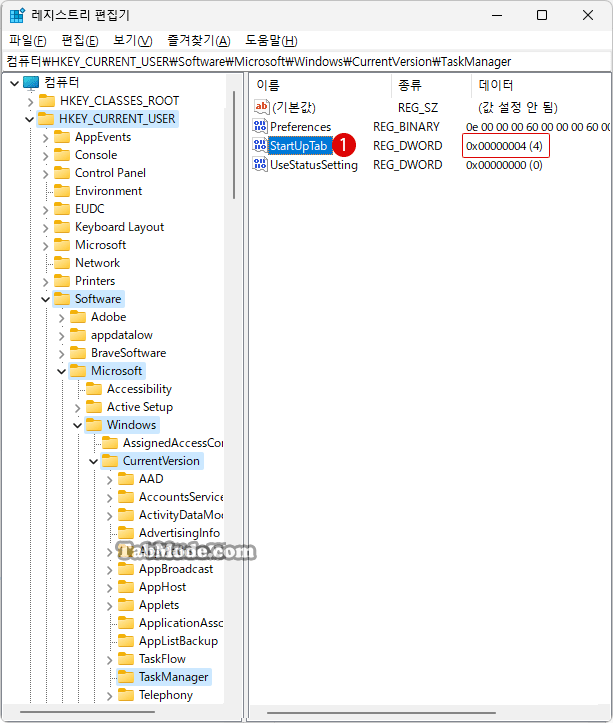
Task: Open the 편집(E) menu
Action: [x=80, y=41]
